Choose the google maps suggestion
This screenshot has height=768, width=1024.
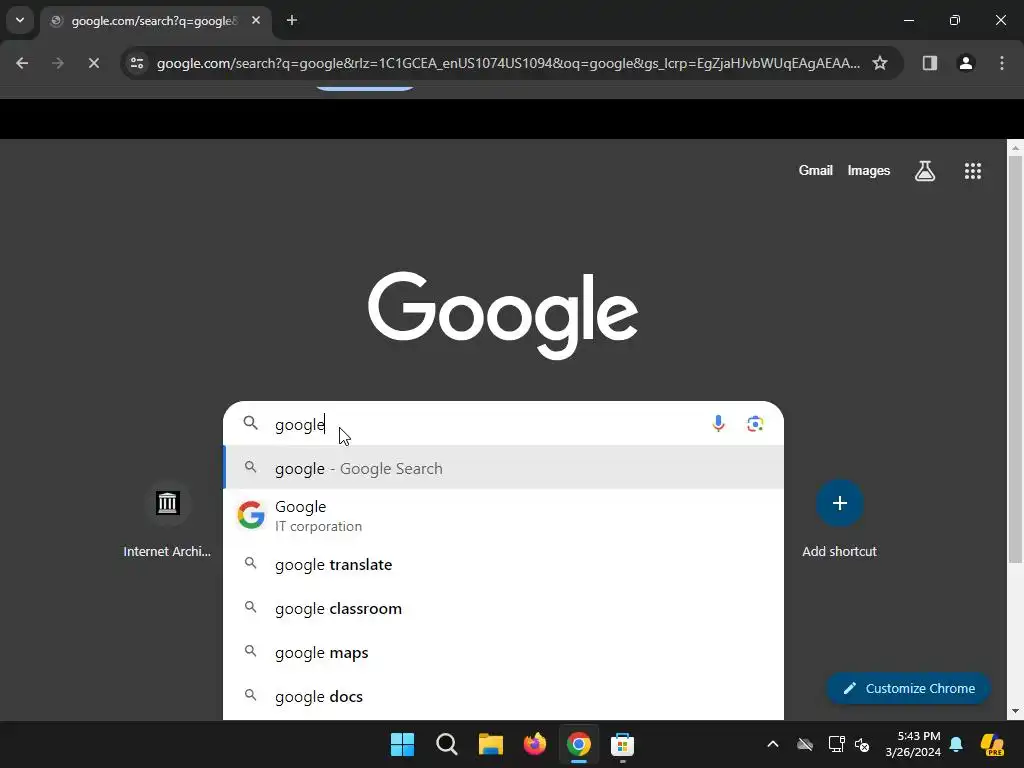[504, 652]
